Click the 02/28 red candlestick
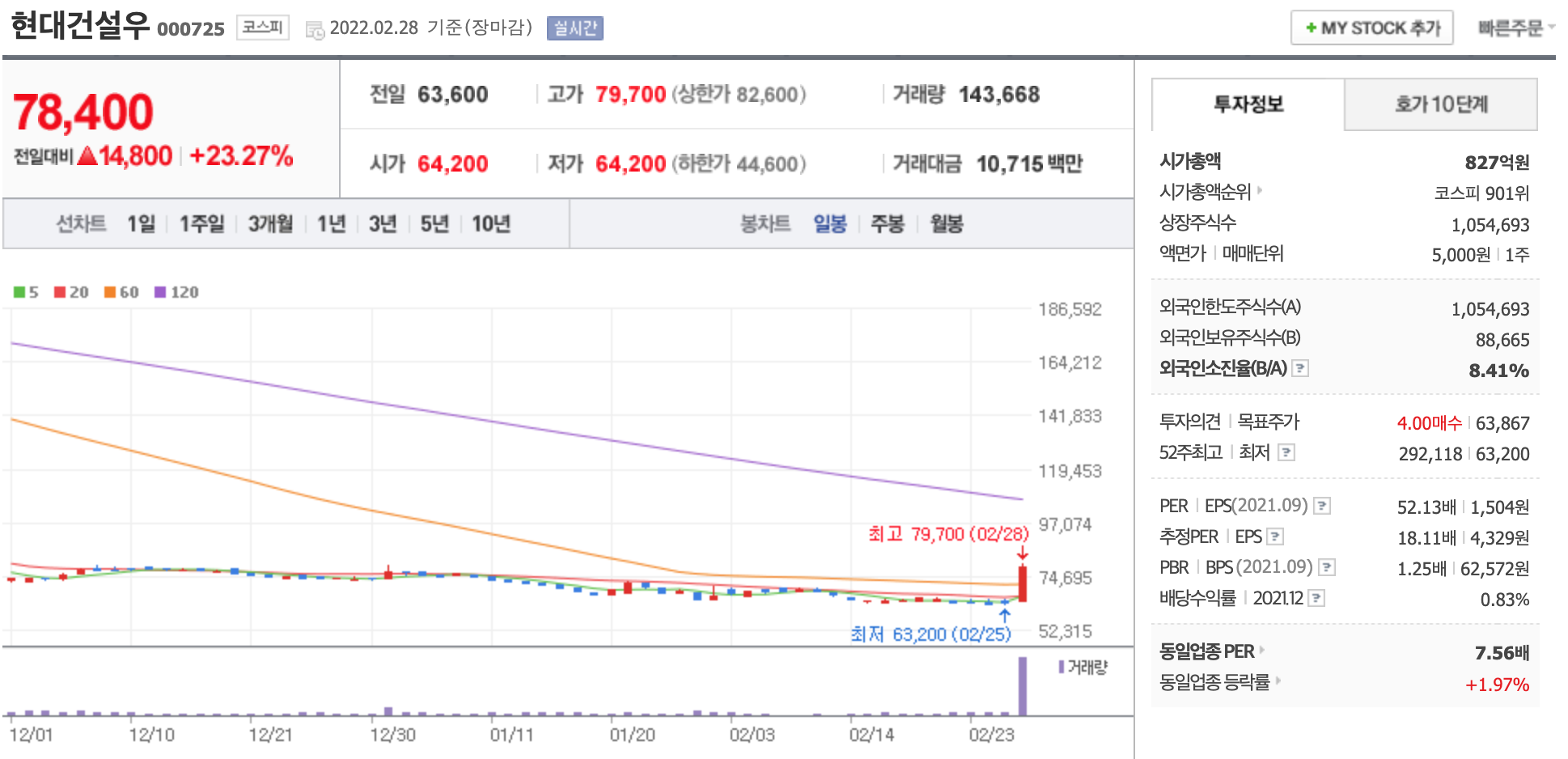This screenshot has height=759, width=1568. [1023, 583]
